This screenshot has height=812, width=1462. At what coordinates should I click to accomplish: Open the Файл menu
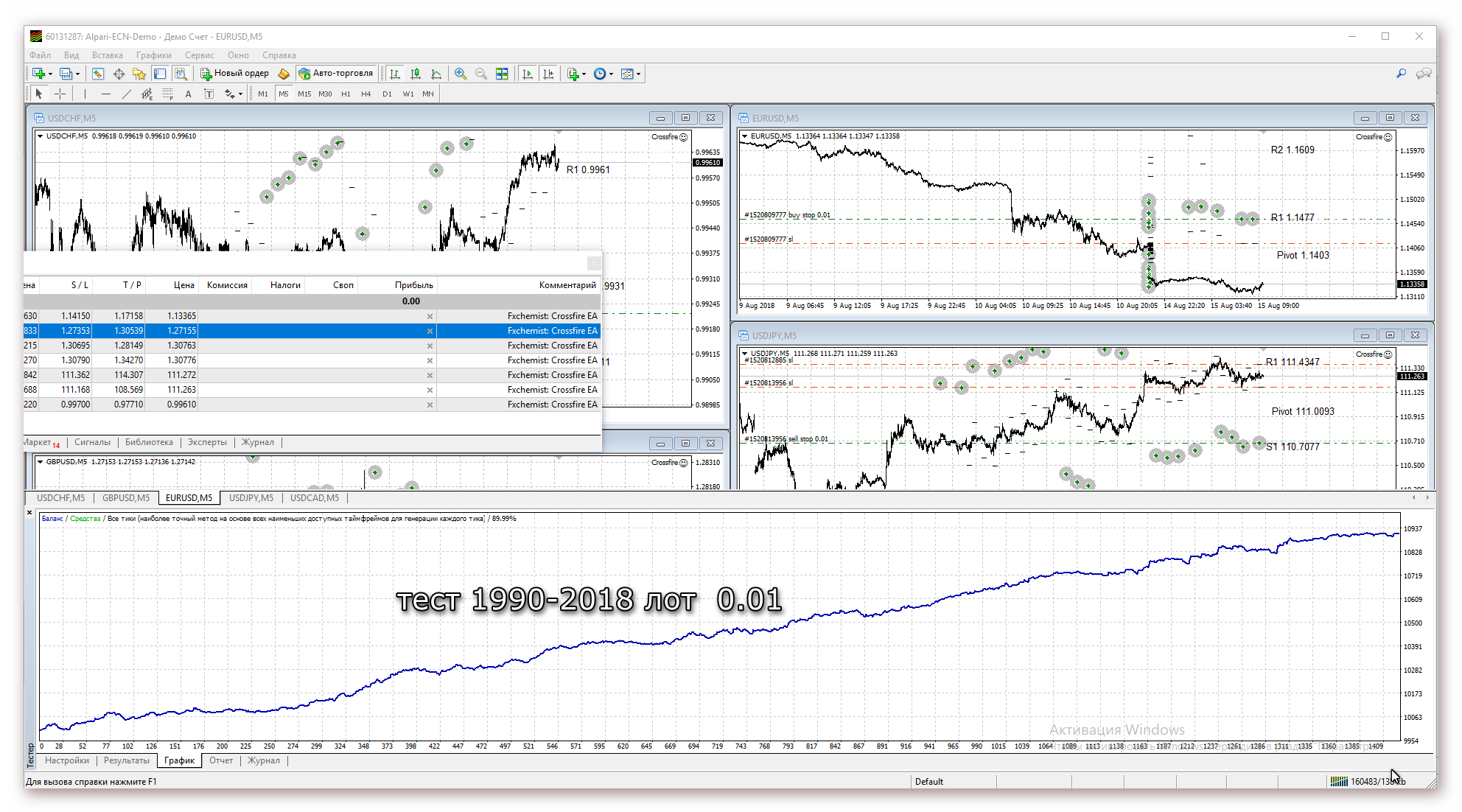41,55
